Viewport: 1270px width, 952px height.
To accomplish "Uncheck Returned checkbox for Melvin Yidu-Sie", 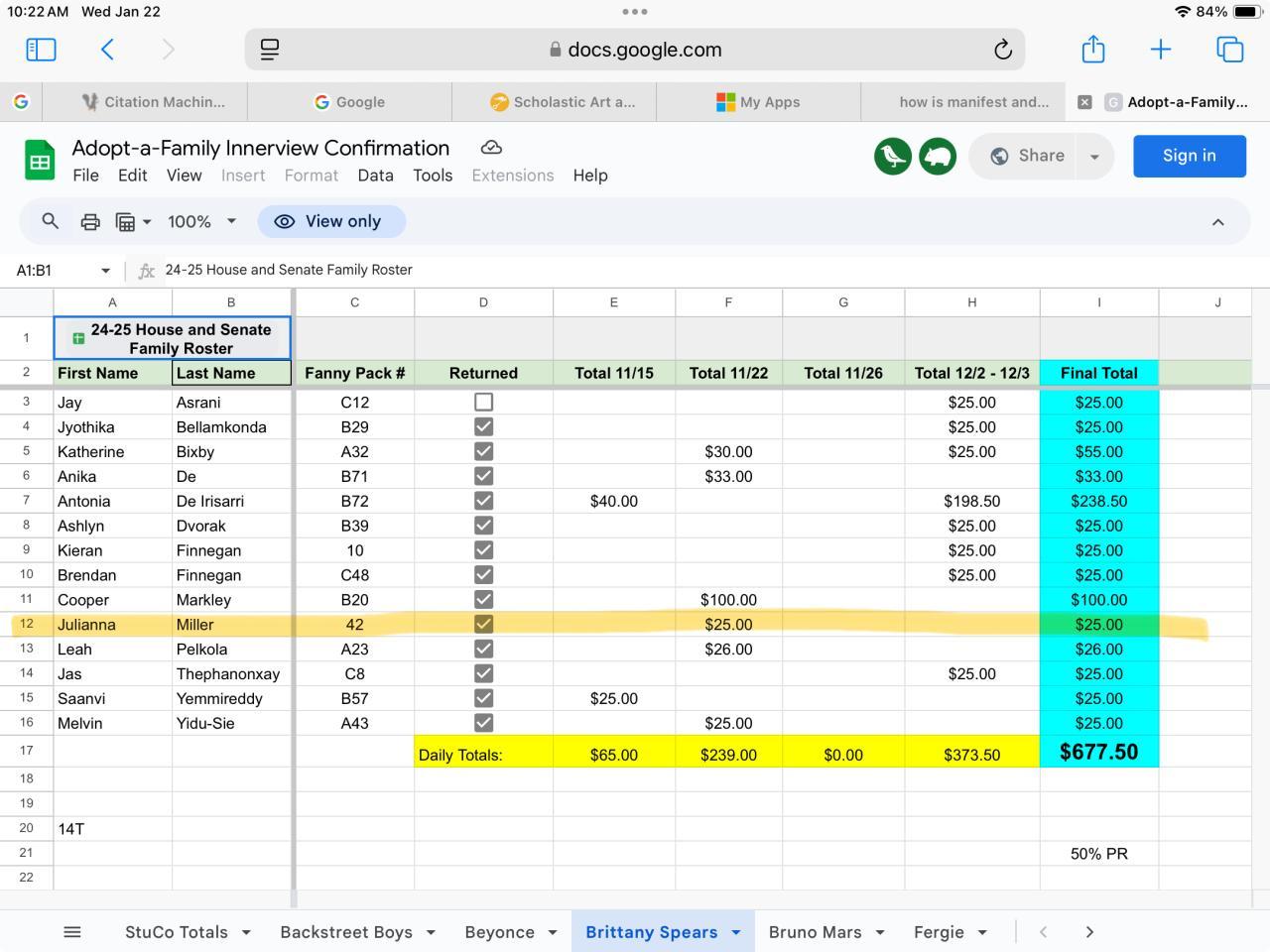I will pos(483,723).
